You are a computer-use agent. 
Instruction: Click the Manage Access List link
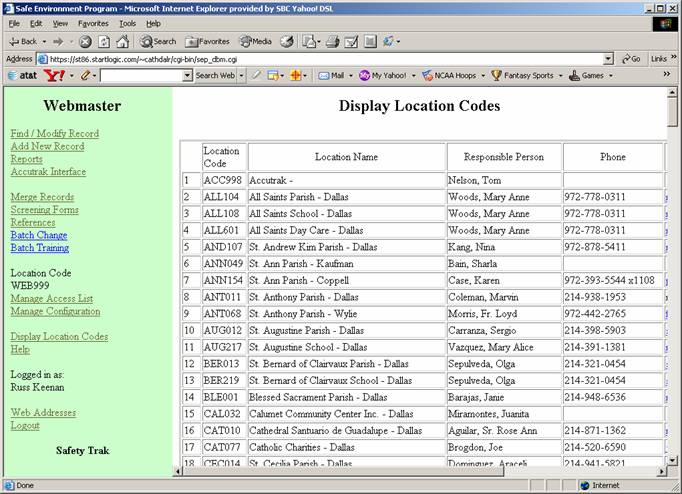[51, 298]
